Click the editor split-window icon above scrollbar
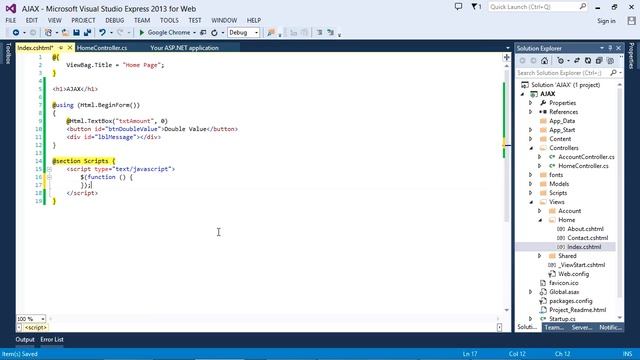640x360 pixels. pyautogui.click(x=507, y=58)
